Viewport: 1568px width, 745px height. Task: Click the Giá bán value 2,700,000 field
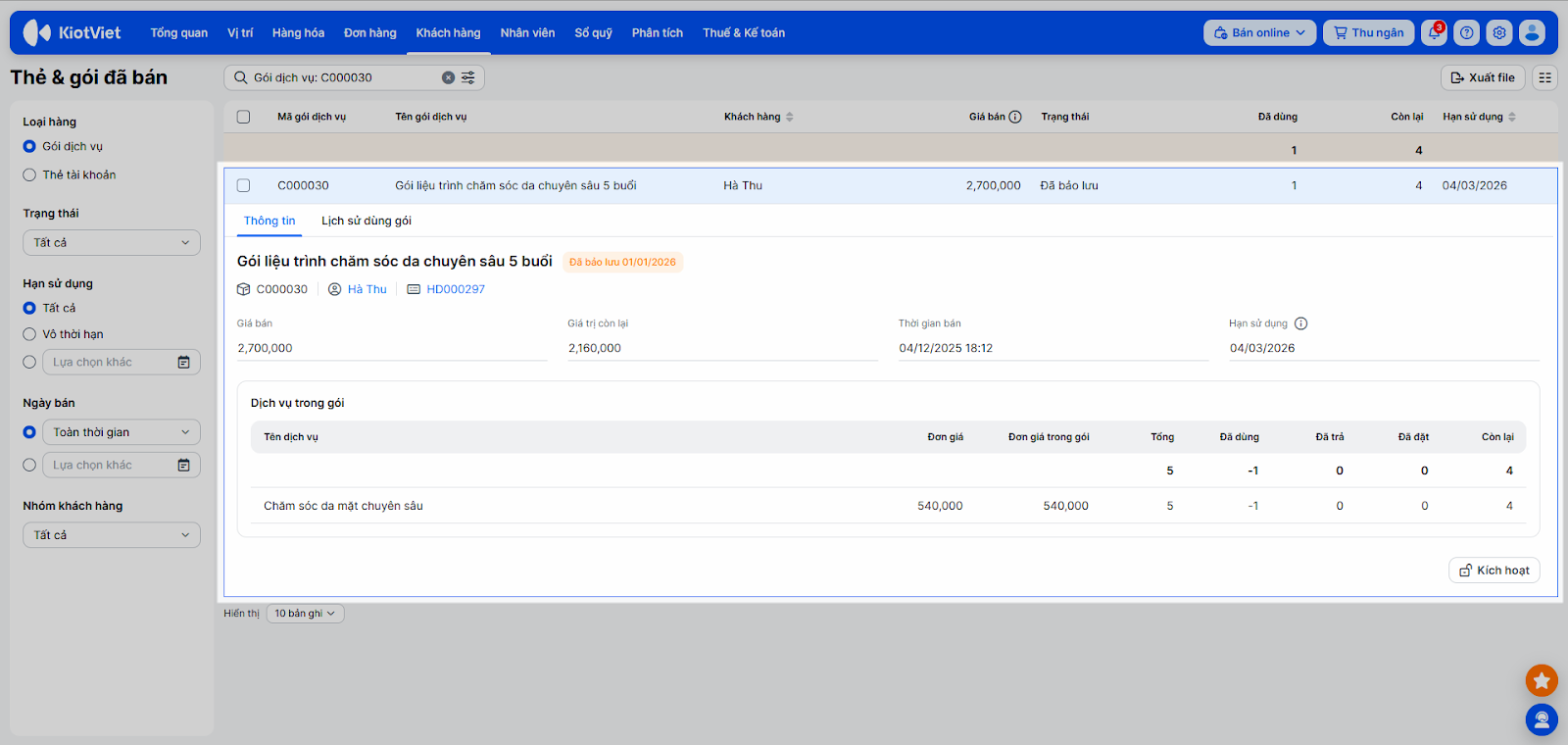392,348
